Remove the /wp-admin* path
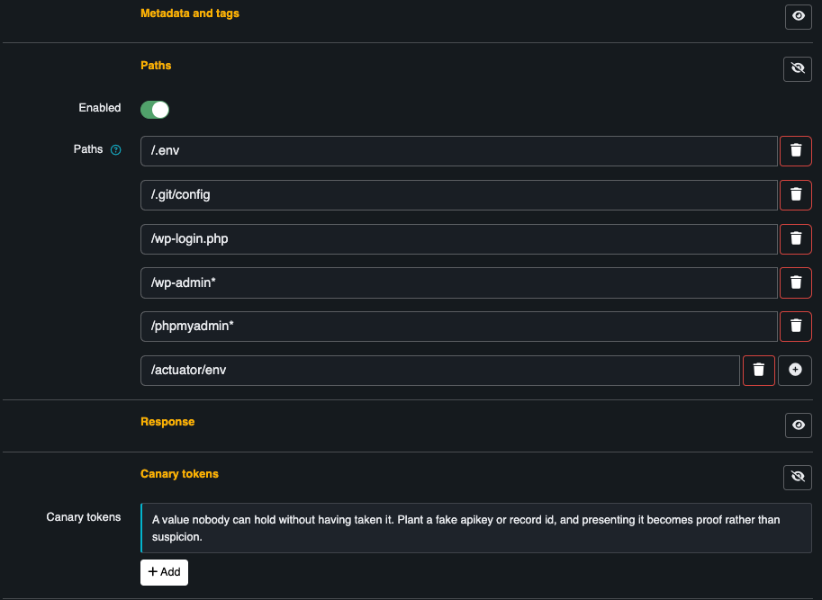Image resolution: width=822 pixels, height=600 pixels. 795,283
